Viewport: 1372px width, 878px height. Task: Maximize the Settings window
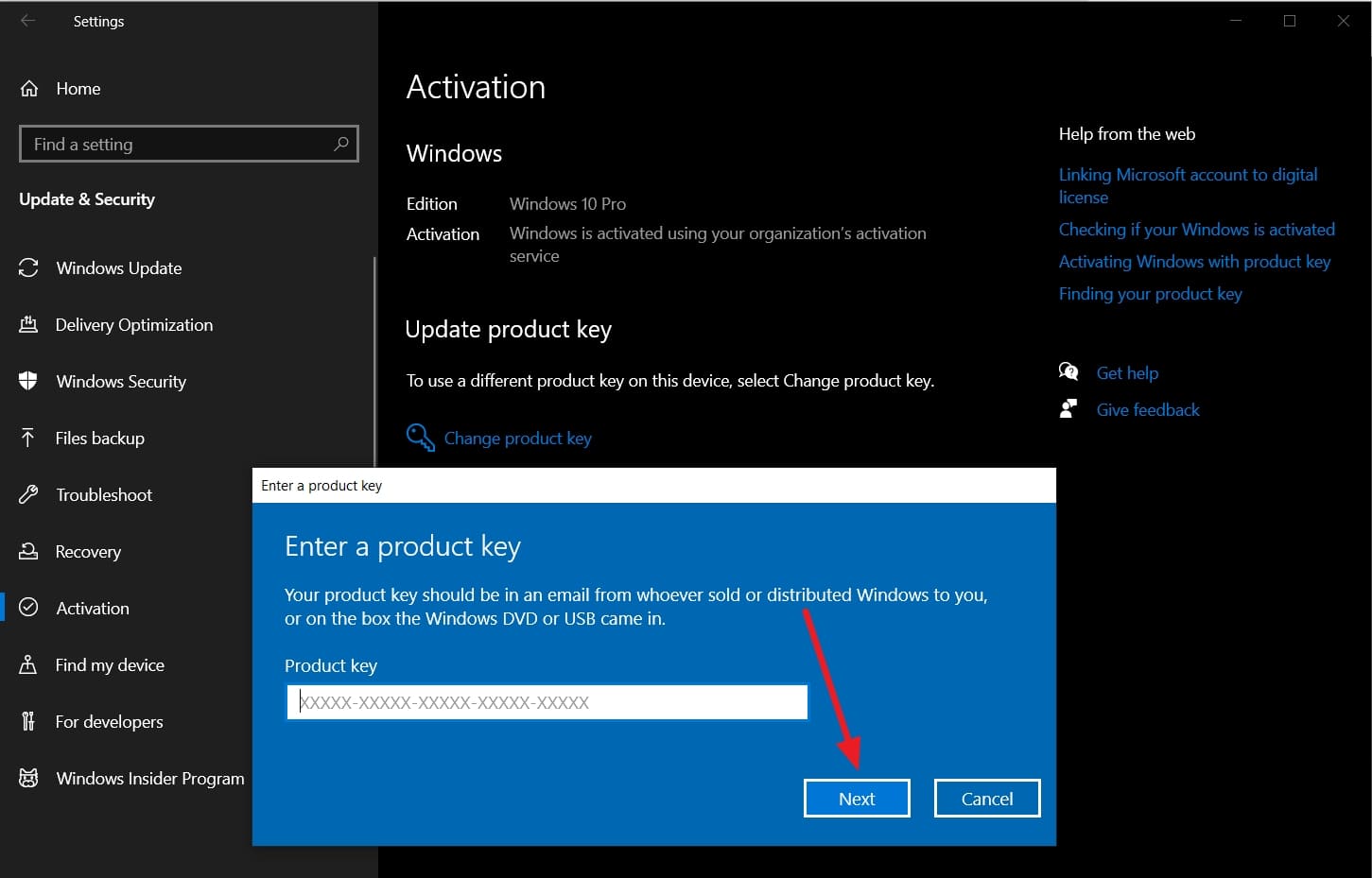(1290, 21)
